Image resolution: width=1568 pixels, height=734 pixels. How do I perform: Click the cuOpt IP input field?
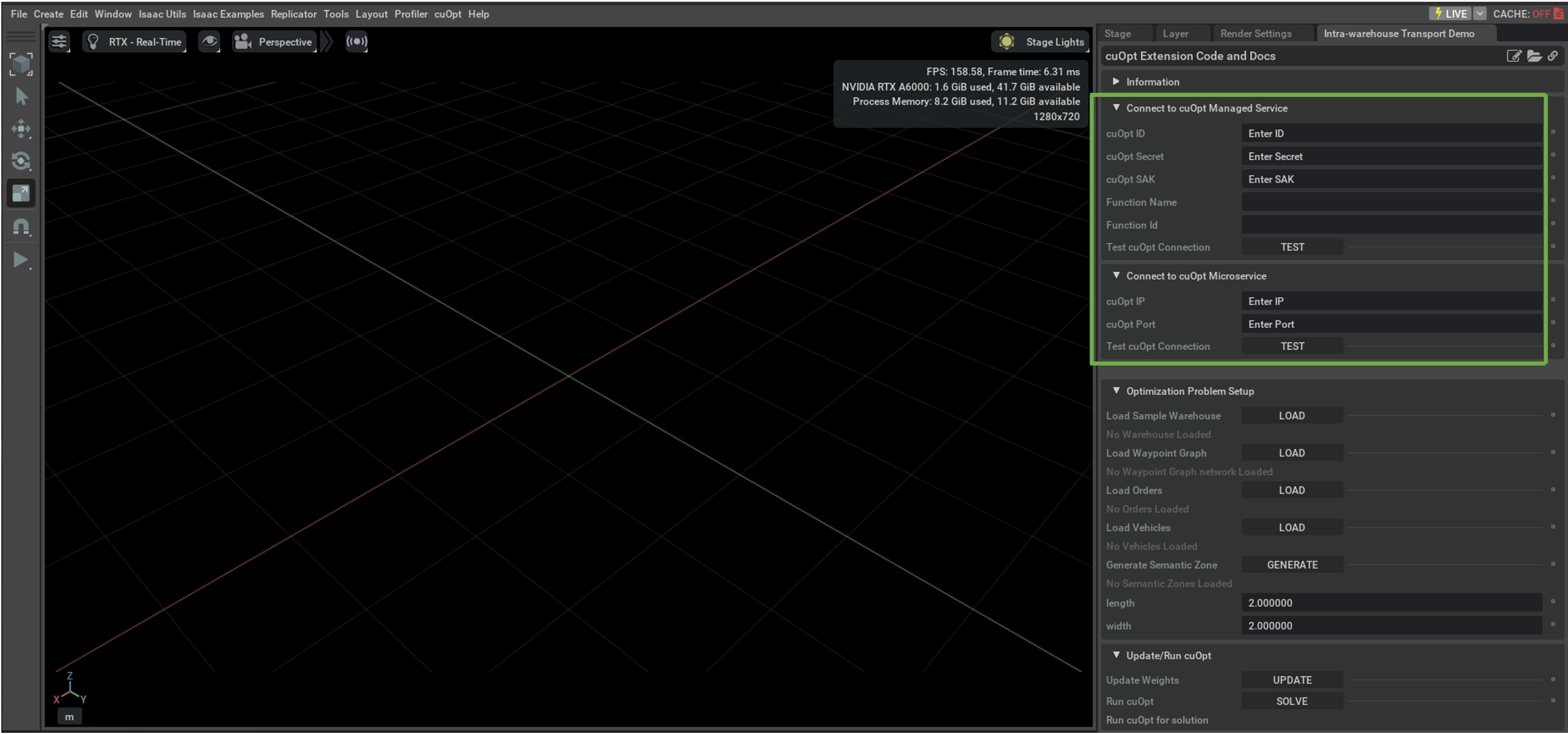tap(1392, 302)
